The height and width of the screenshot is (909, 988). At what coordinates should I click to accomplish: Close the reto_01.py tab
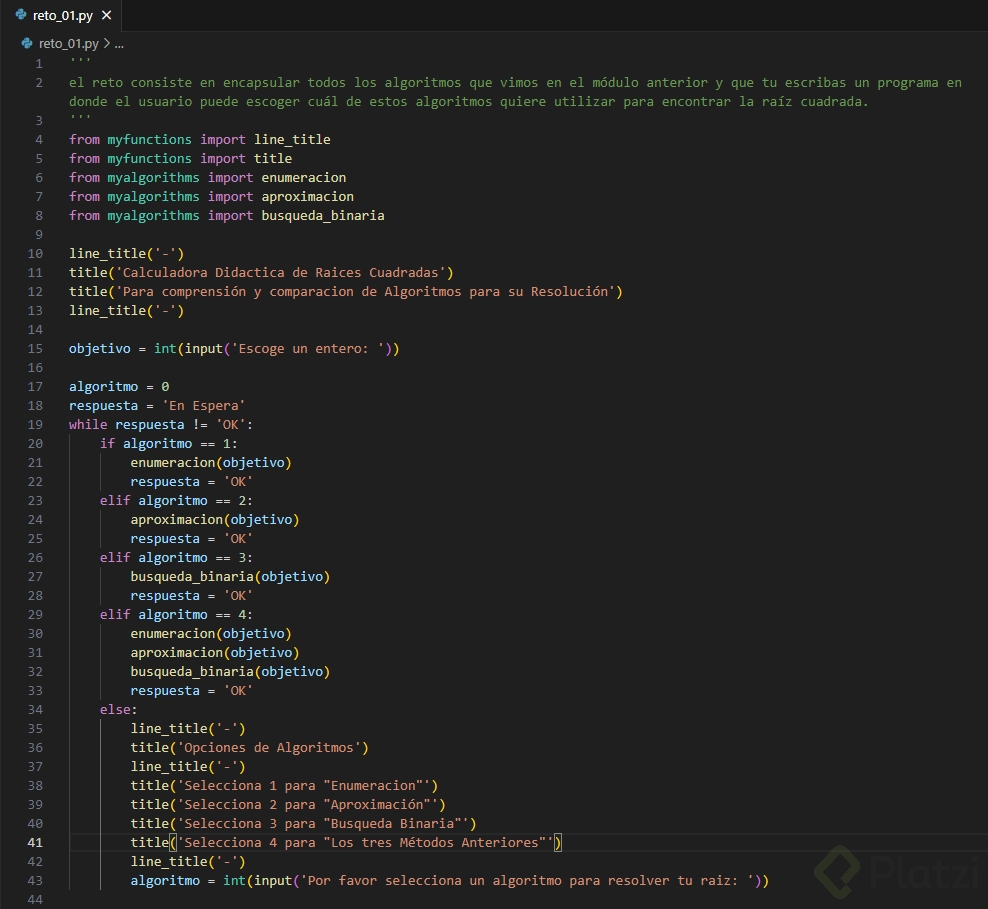point(106,15)
